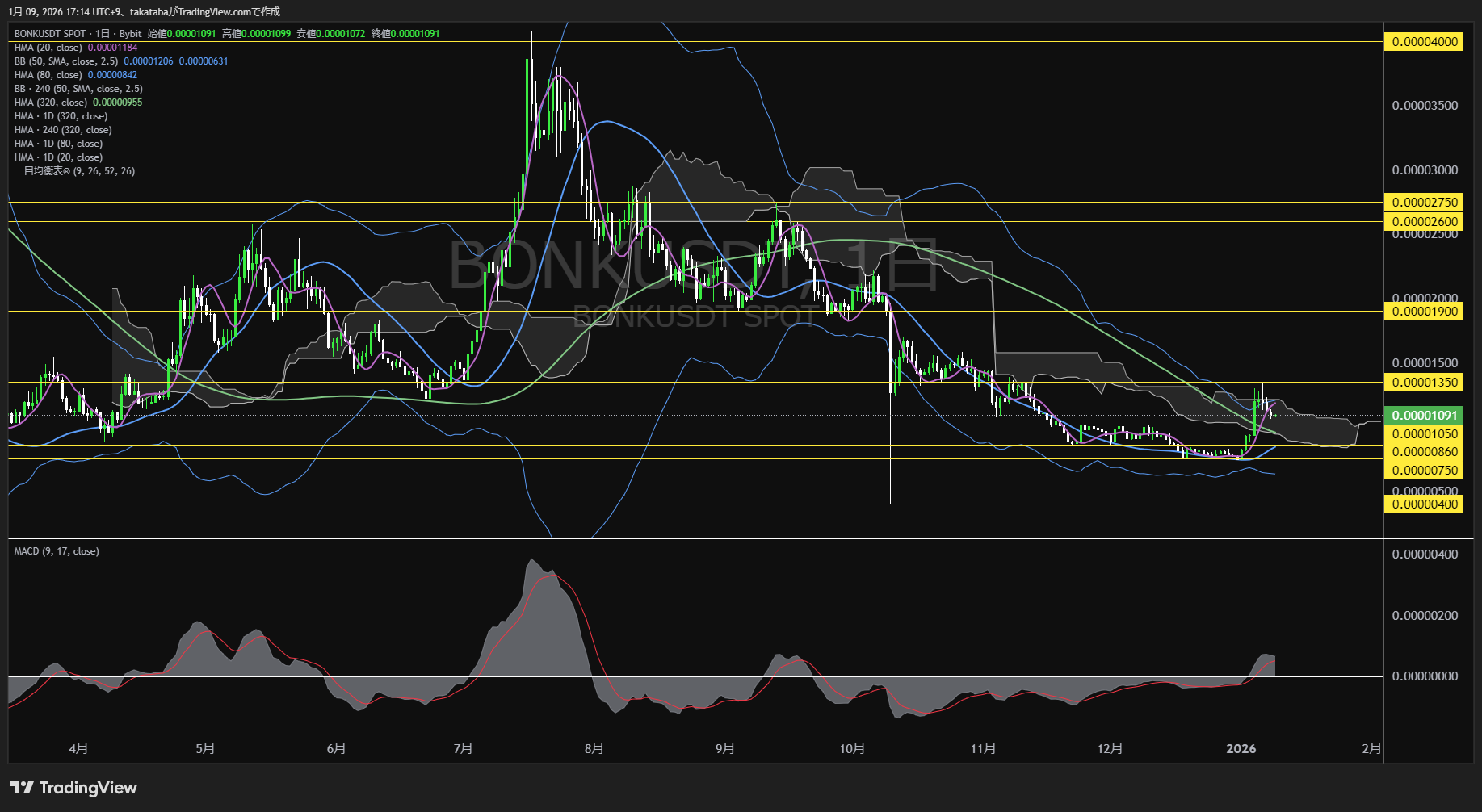
Task: Open the 一目均衡表 indicator legend
Action: pos(74,171)
